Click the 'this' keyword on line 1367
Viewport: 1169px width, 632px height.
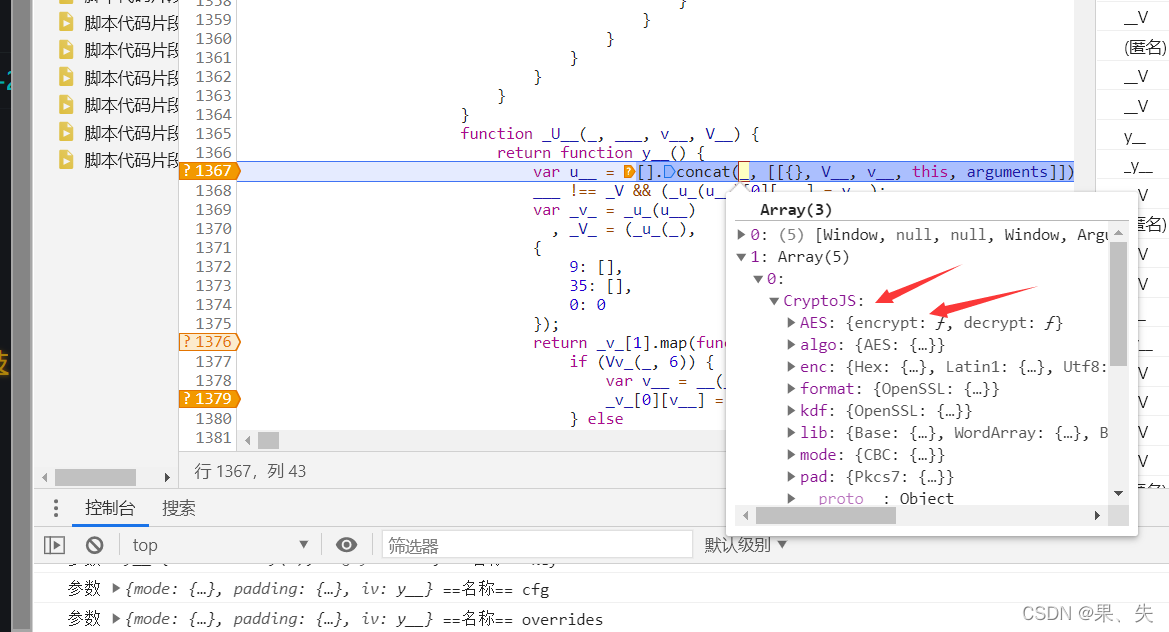[x=930, y=171]
